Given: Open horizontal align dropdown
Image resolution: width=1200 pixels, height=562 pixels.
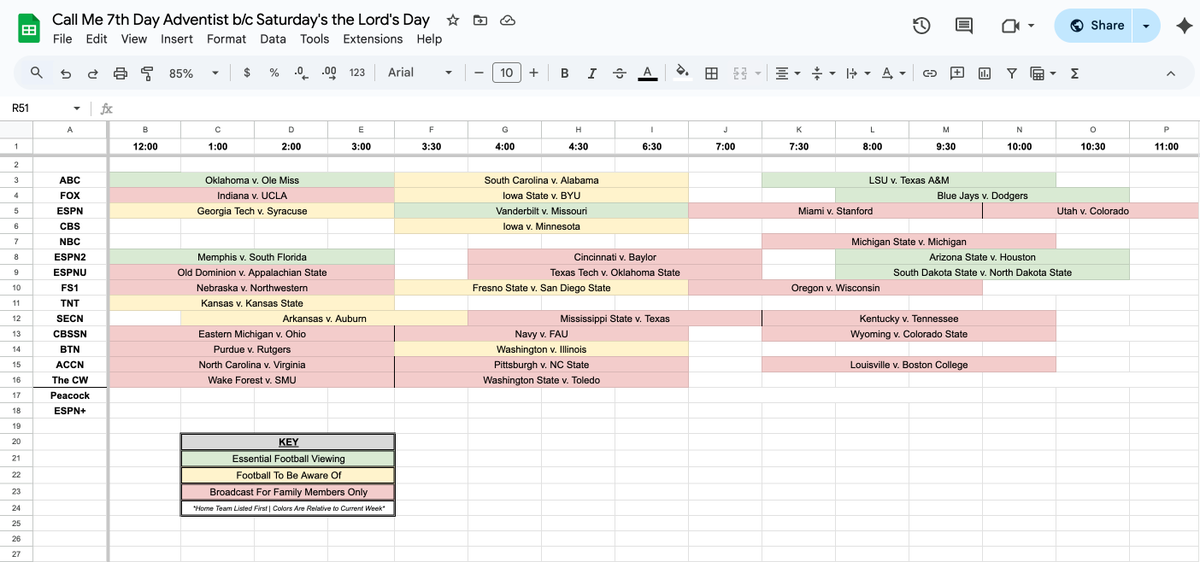Looking at the screenshot, I should [787, 72].
